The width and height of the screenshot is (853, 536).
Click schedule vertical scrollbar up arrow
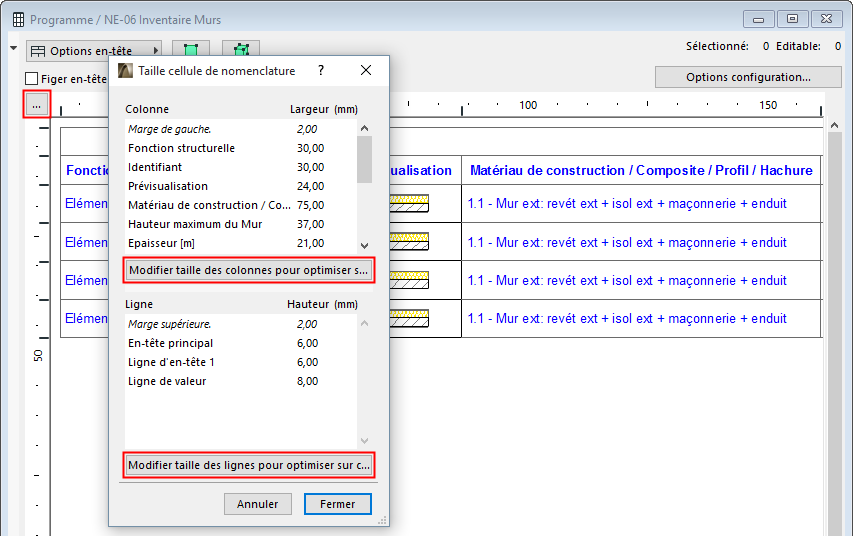[835, 125]
